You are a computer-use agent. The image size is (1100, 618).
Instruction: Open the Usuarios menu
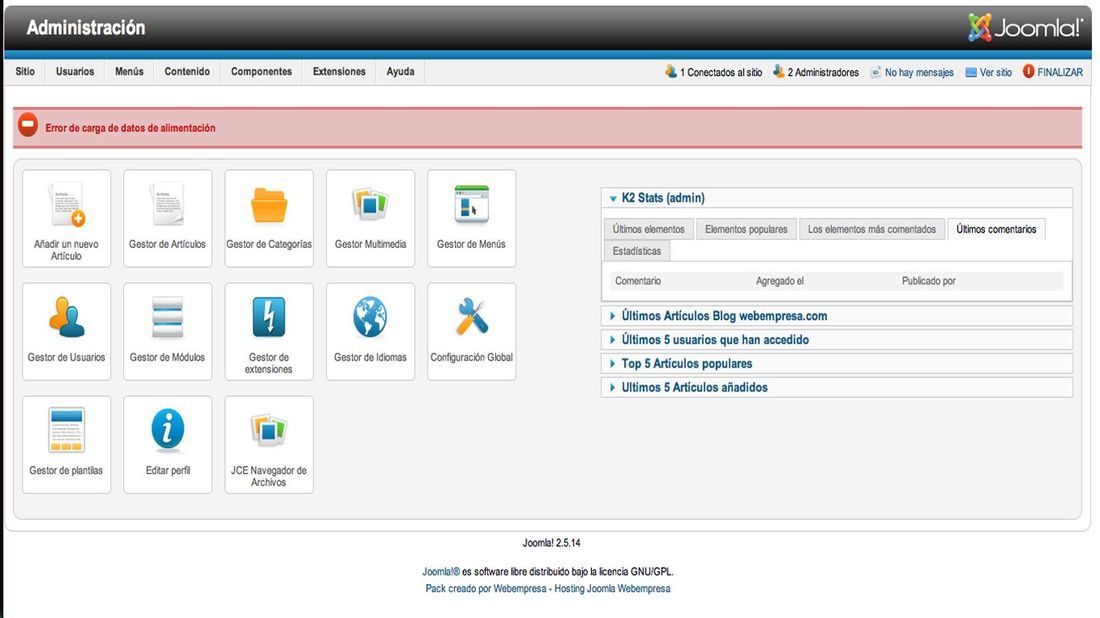coord(75,72)
